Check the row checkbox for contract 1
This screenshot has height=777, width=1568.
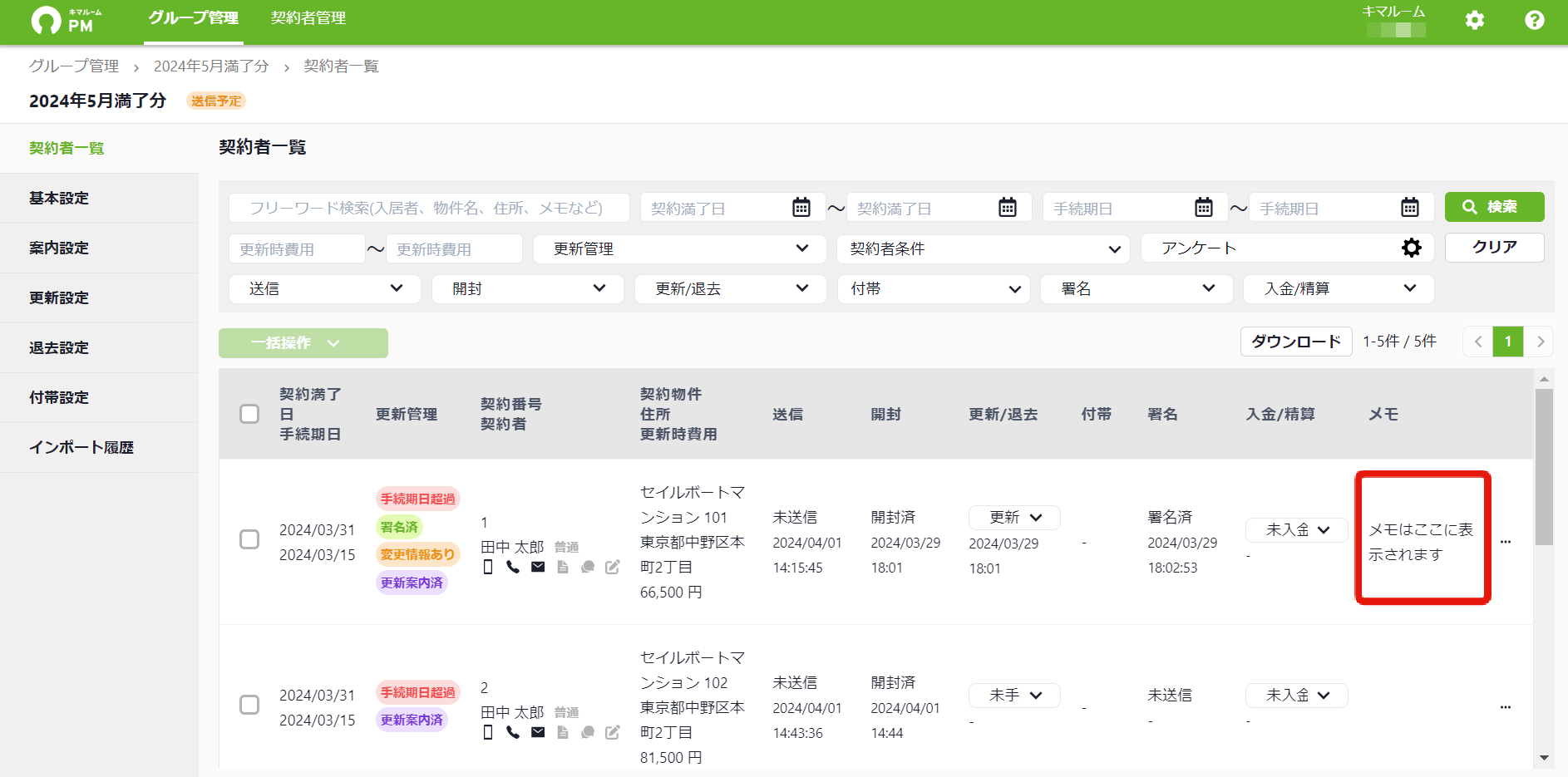pyautogui.click(x=249, y=539)
